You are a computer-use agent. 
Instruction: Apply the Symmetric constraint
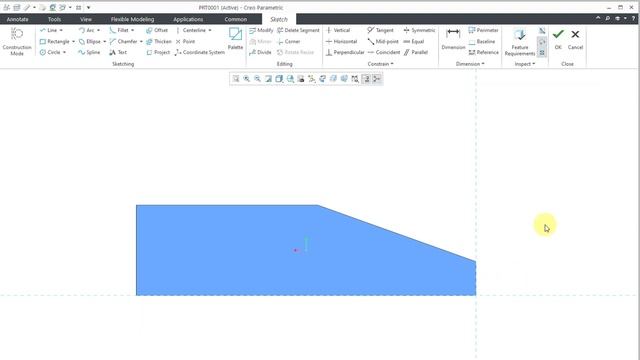419,30
